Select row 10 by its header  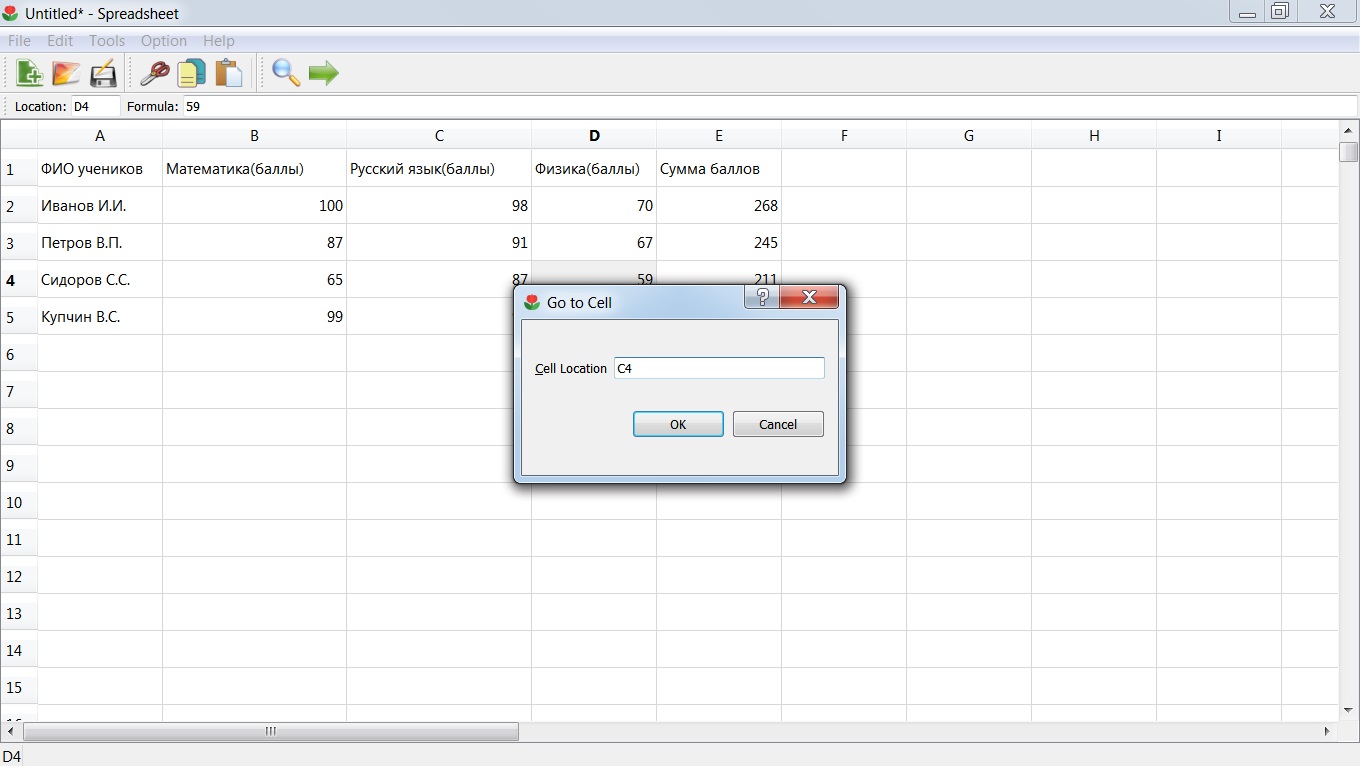(19, 502)
